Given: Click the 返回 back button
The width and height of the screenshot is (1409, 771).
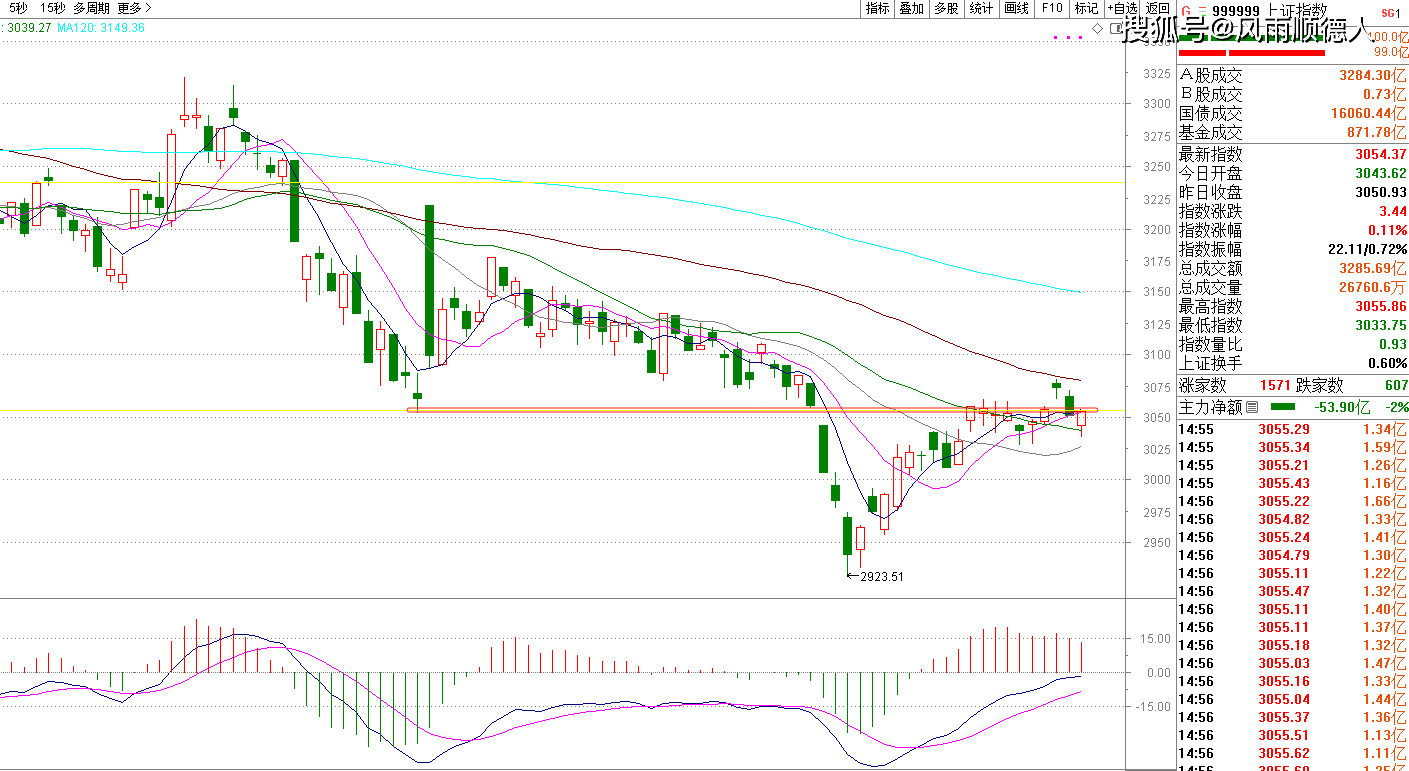Looking at the screenshot, I should pyautogui.click(x=1158, y=8).
